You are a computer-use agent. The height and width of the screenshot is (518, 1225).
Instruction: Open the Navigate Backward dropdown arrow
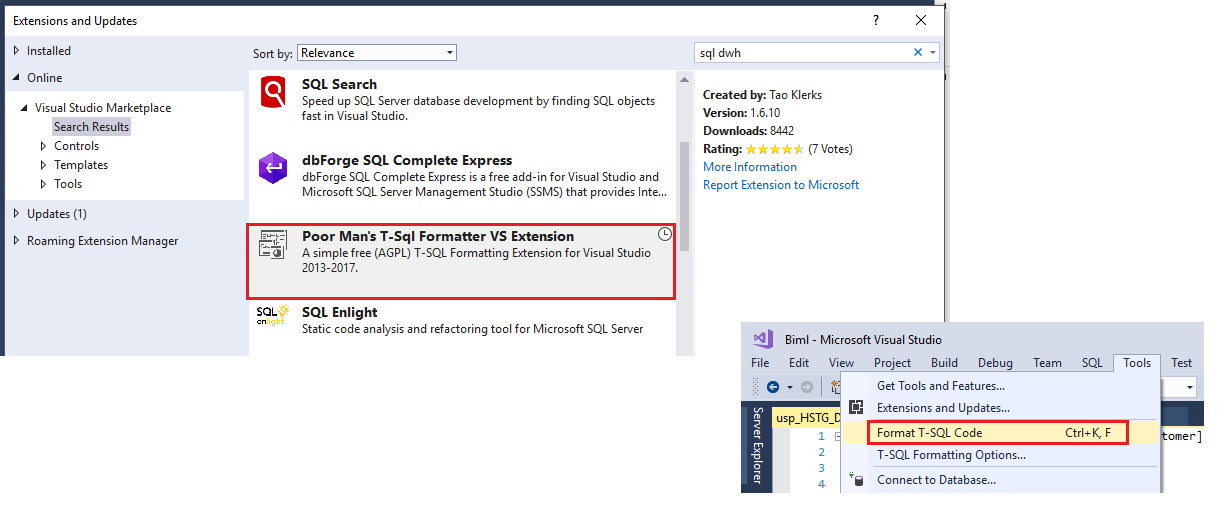(789, 387)
